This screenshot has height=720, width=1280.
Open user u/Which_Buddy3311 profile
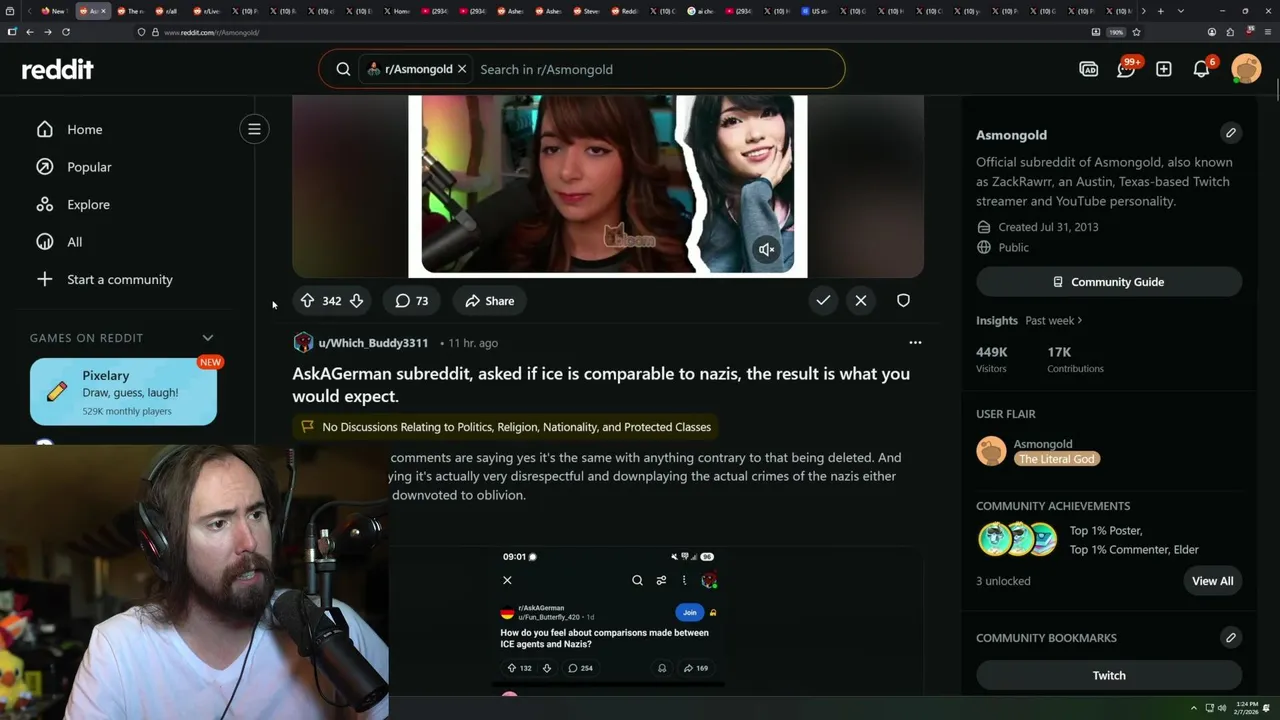click(372, 343)
